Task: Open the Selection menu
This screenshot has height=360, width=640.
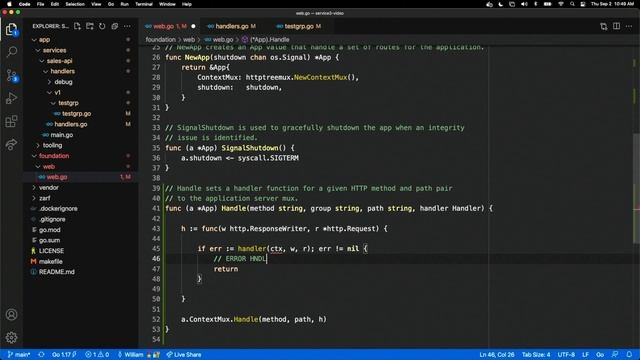Action: pyautogui.click(x=75, y=4)
